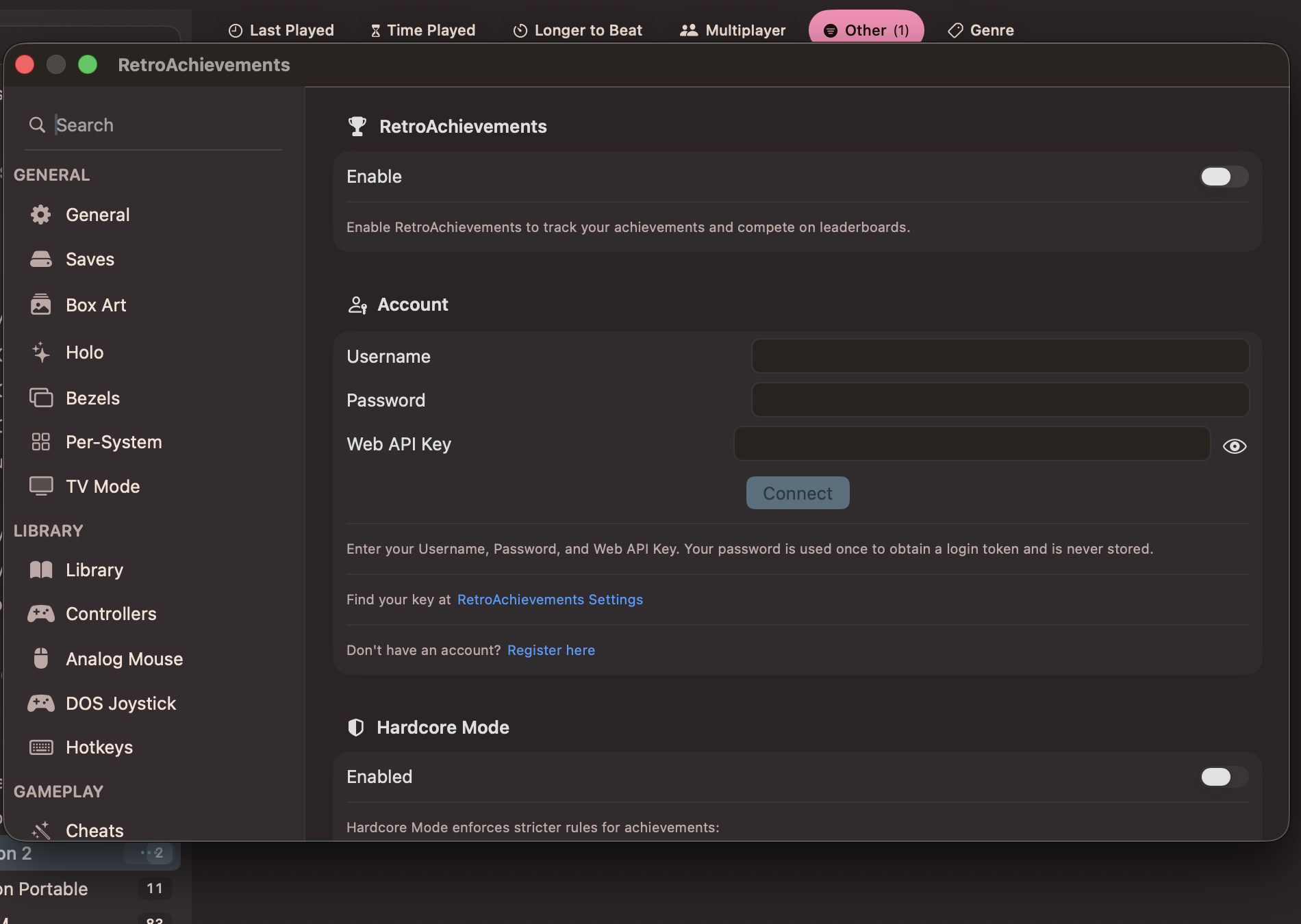The width and height of the screenshot is (1301, 924).
Task: Select the Controllers gamepad icon
Action: tap(41, 614)
